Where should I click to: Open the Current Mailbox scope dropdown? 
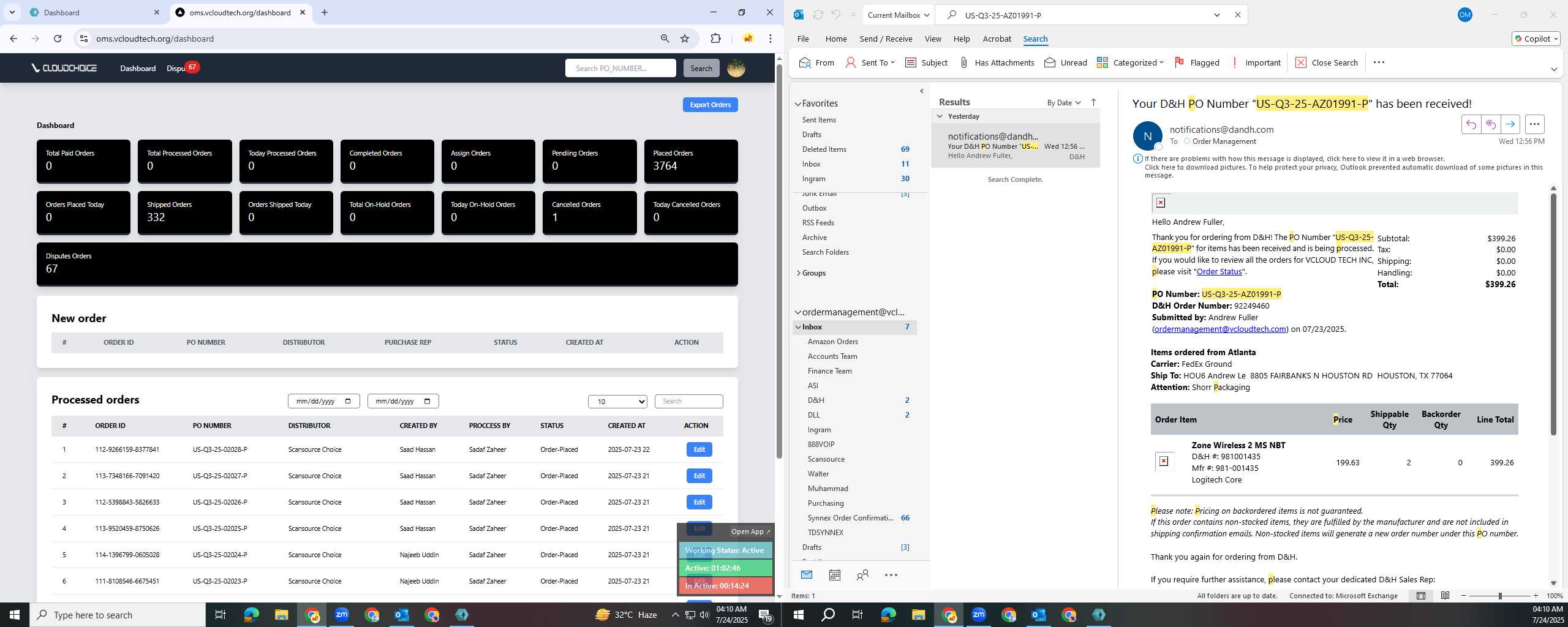tap(899, 15)
